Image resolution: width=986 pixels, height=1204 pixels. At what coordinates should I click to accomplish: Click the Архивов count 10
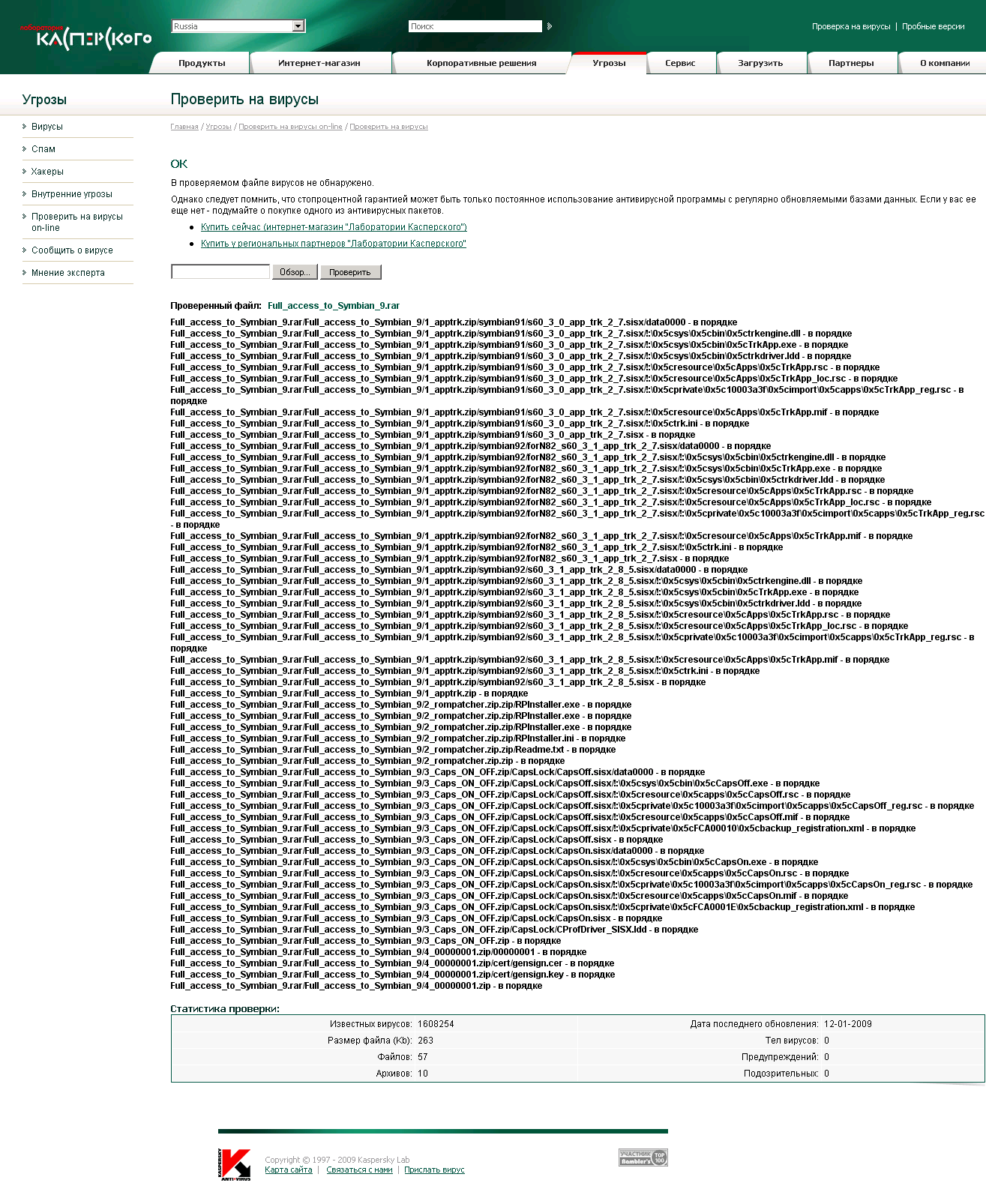(x=423, y=1074)
